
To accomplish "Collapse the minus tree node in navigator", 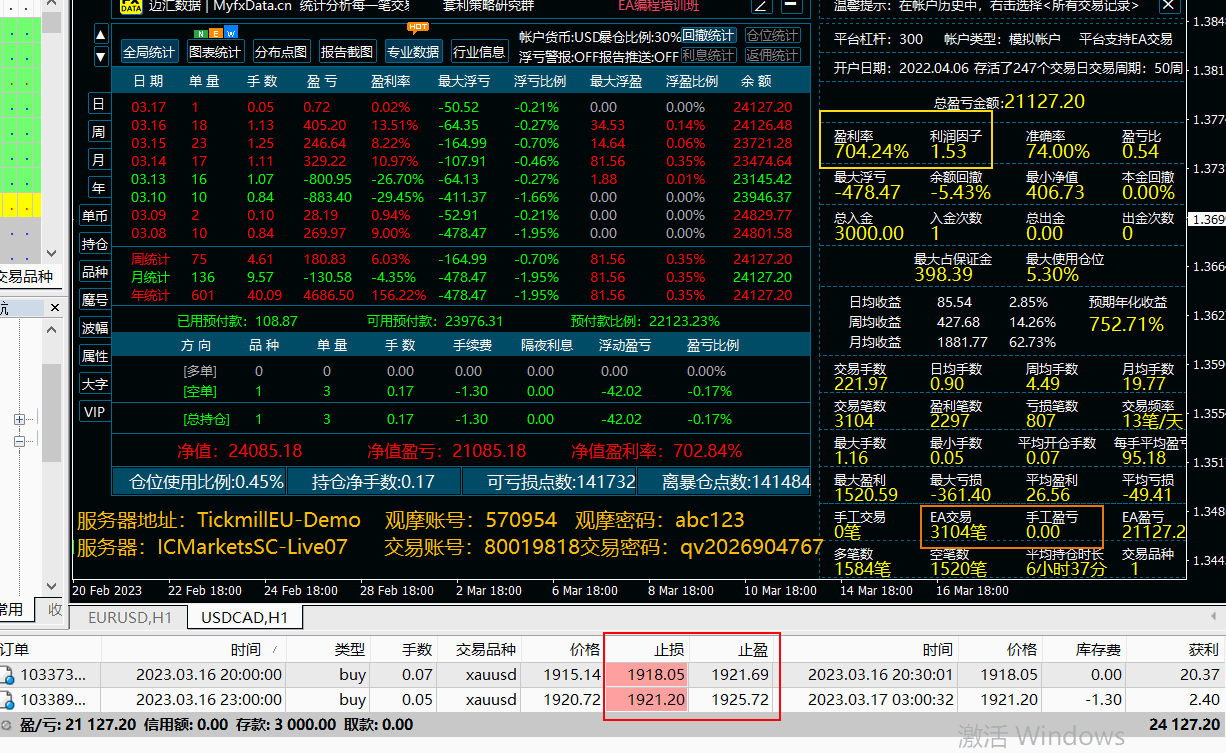I will pyautogui.click(x=19, y=441).
